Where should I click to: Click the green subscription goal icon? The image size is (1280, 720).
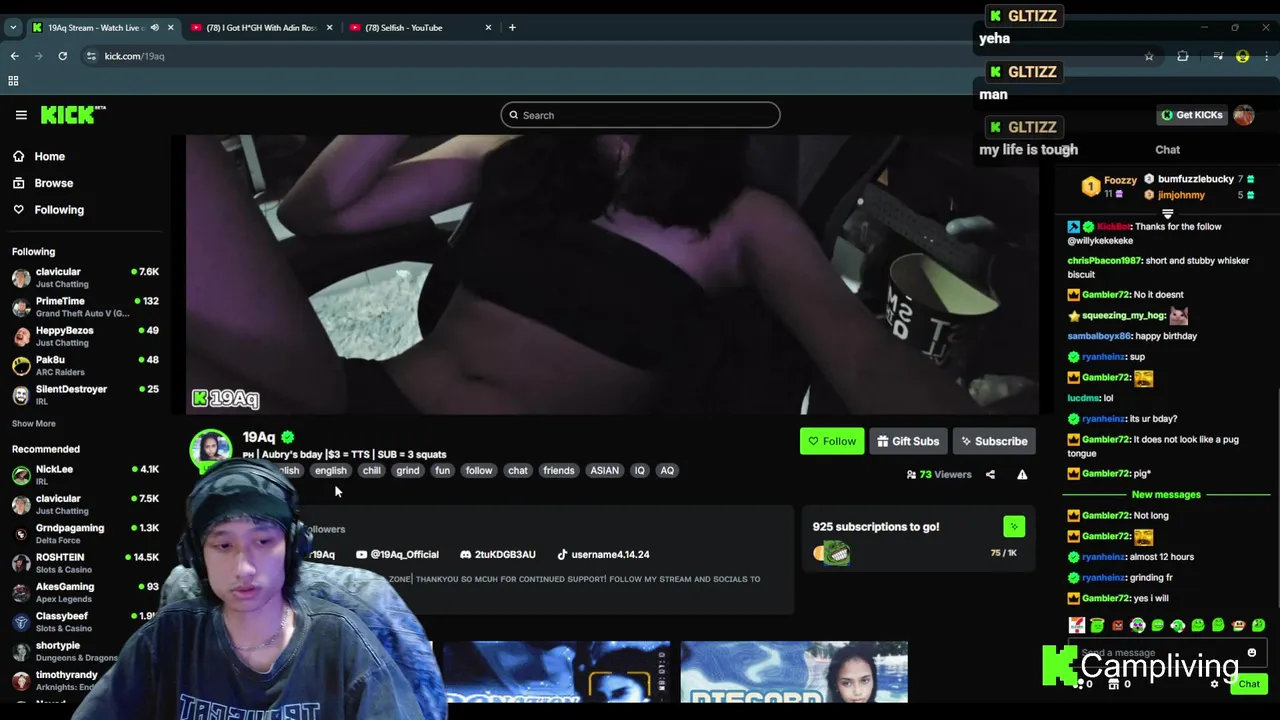(1014, 527)
